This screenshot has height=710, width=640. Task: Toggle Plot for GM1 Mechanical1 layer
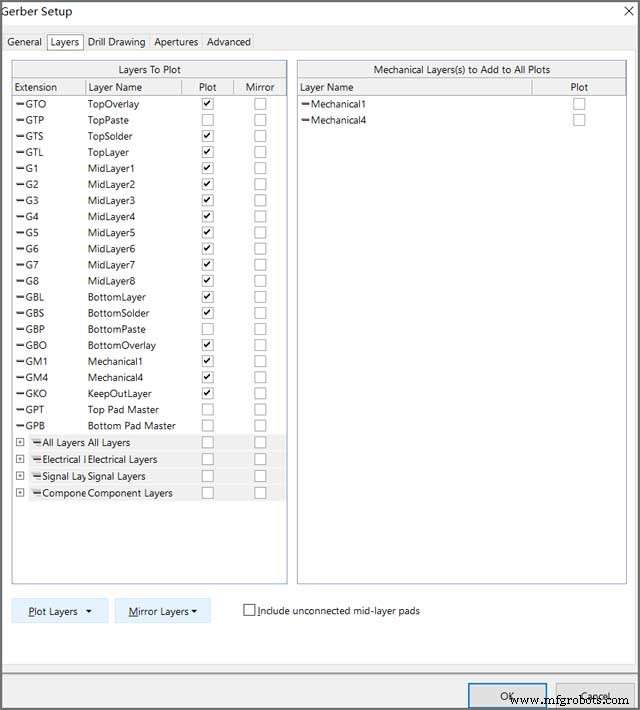207,361
